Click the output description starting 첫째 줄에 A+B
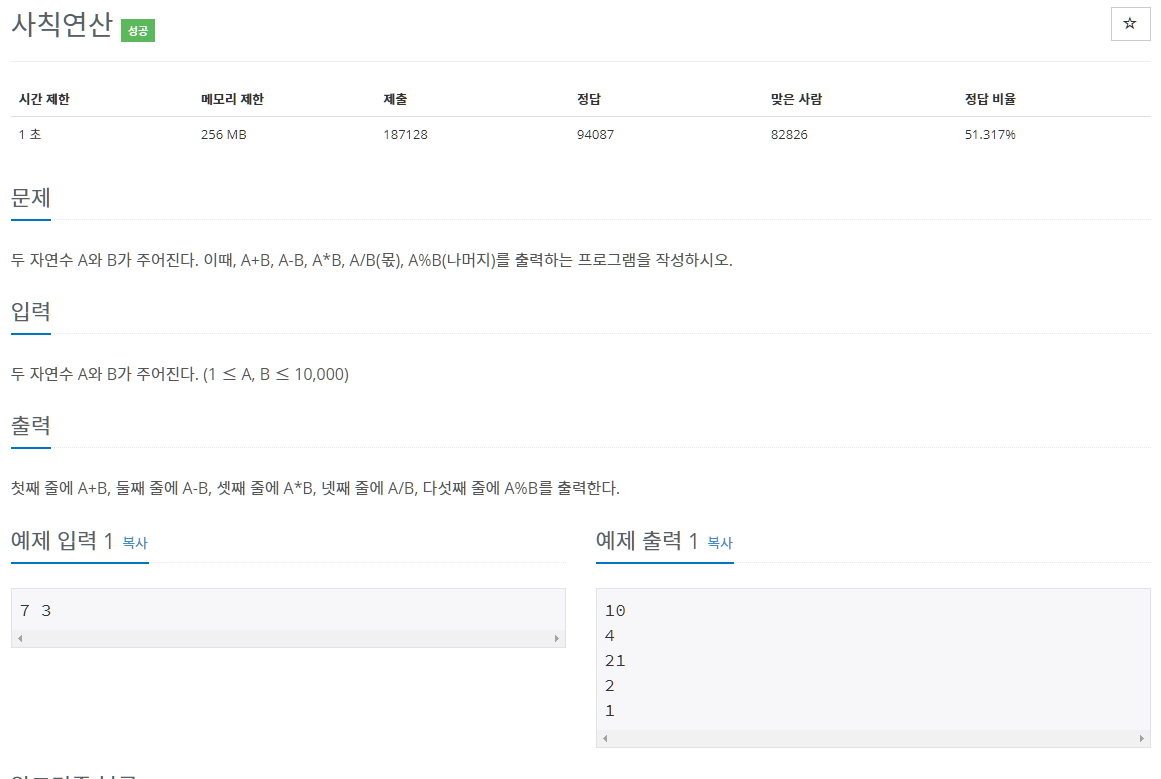Image resolution: width=1161 pixels, height=779 pixels. point(315,488)
